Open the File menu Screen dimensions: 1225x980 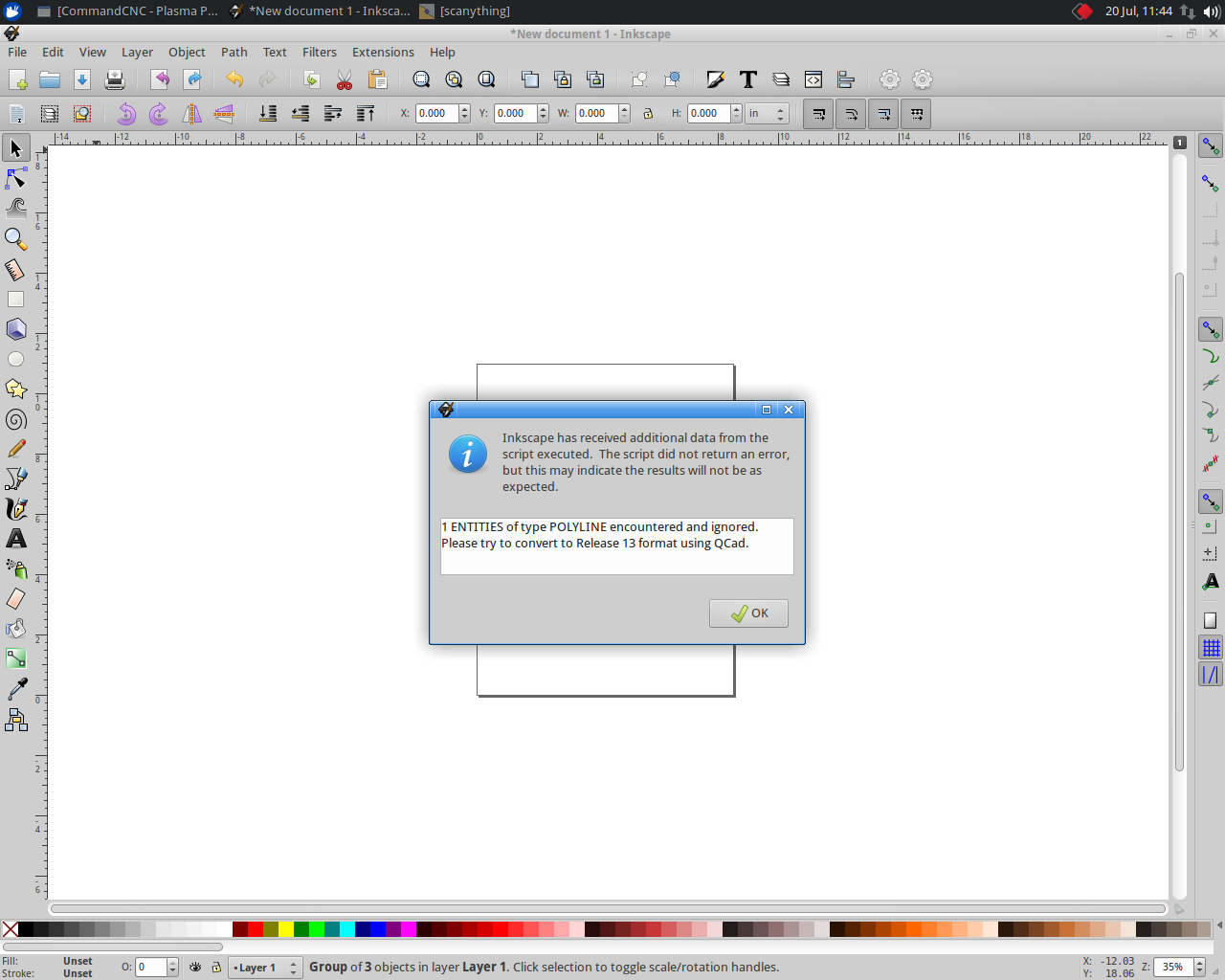click(x=17, y=52)
